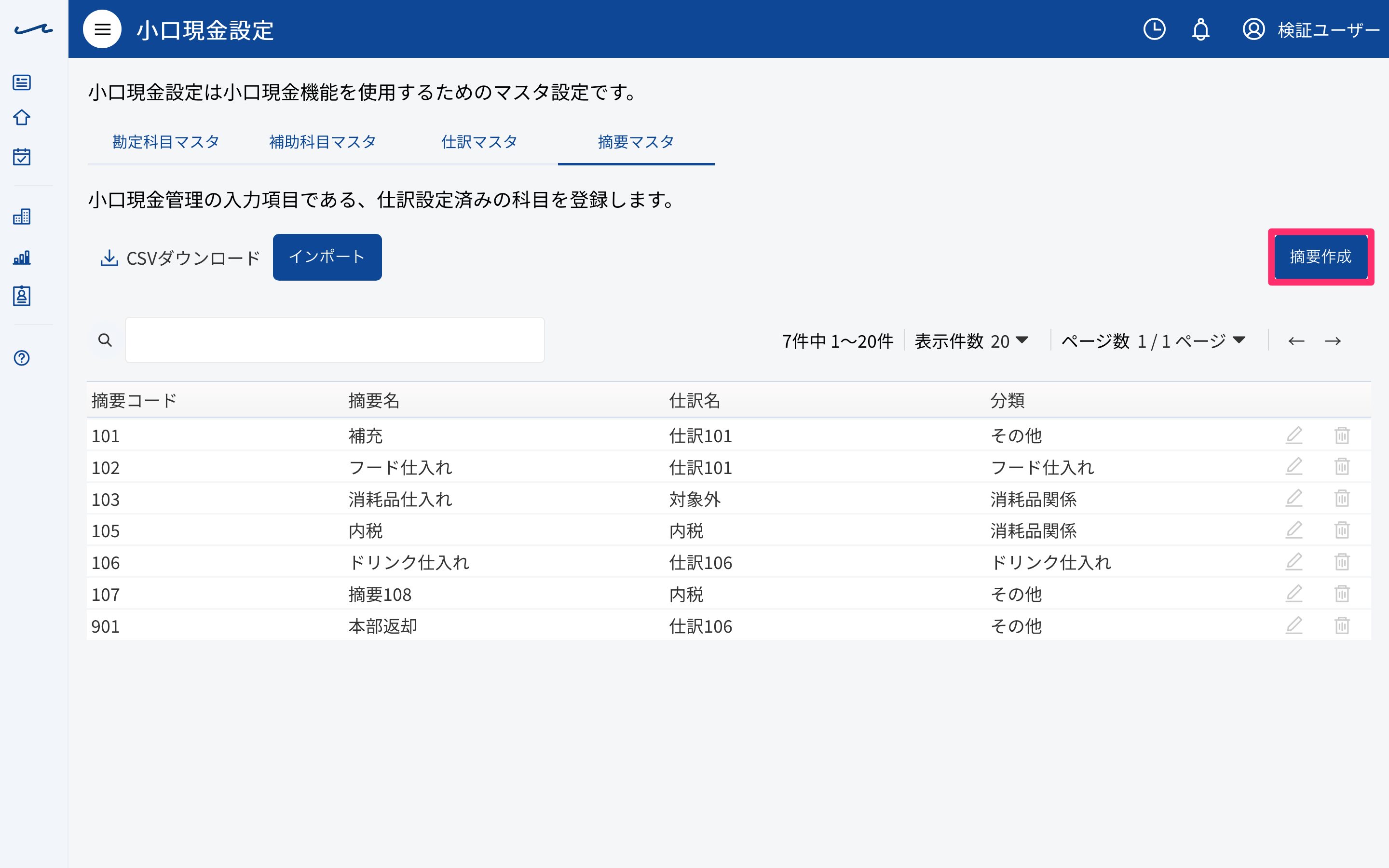Click the 7件中 1〜20件 count text
The image size is (1389, 868).
point(837,341)
